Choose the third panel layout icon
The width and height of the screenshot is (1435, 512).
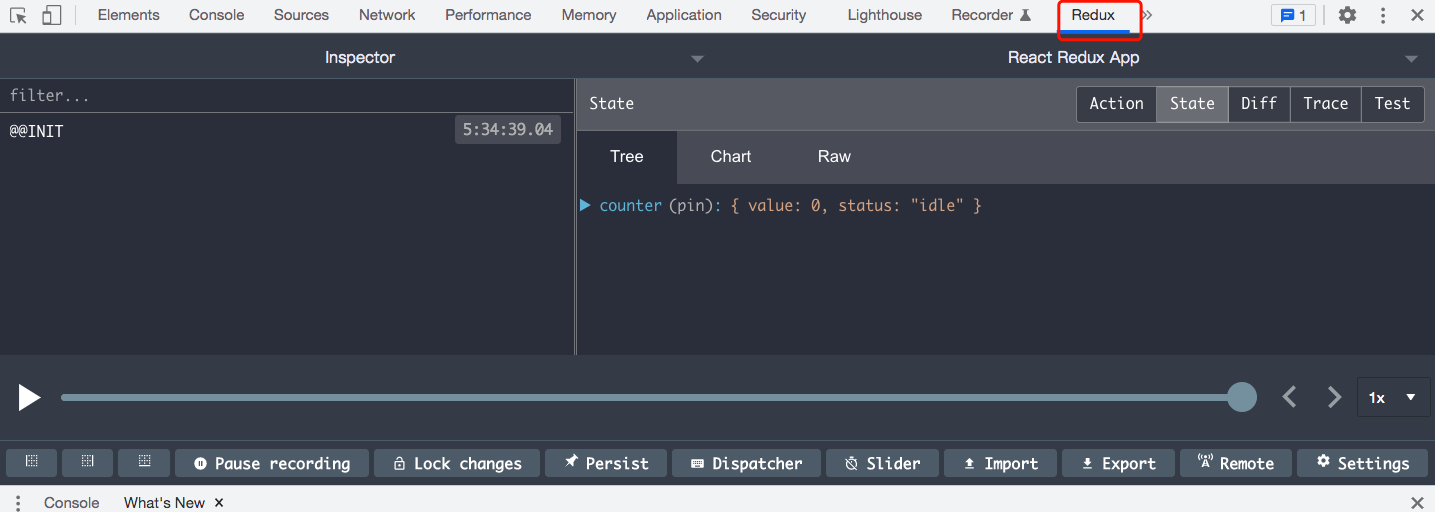coord(144,463)
